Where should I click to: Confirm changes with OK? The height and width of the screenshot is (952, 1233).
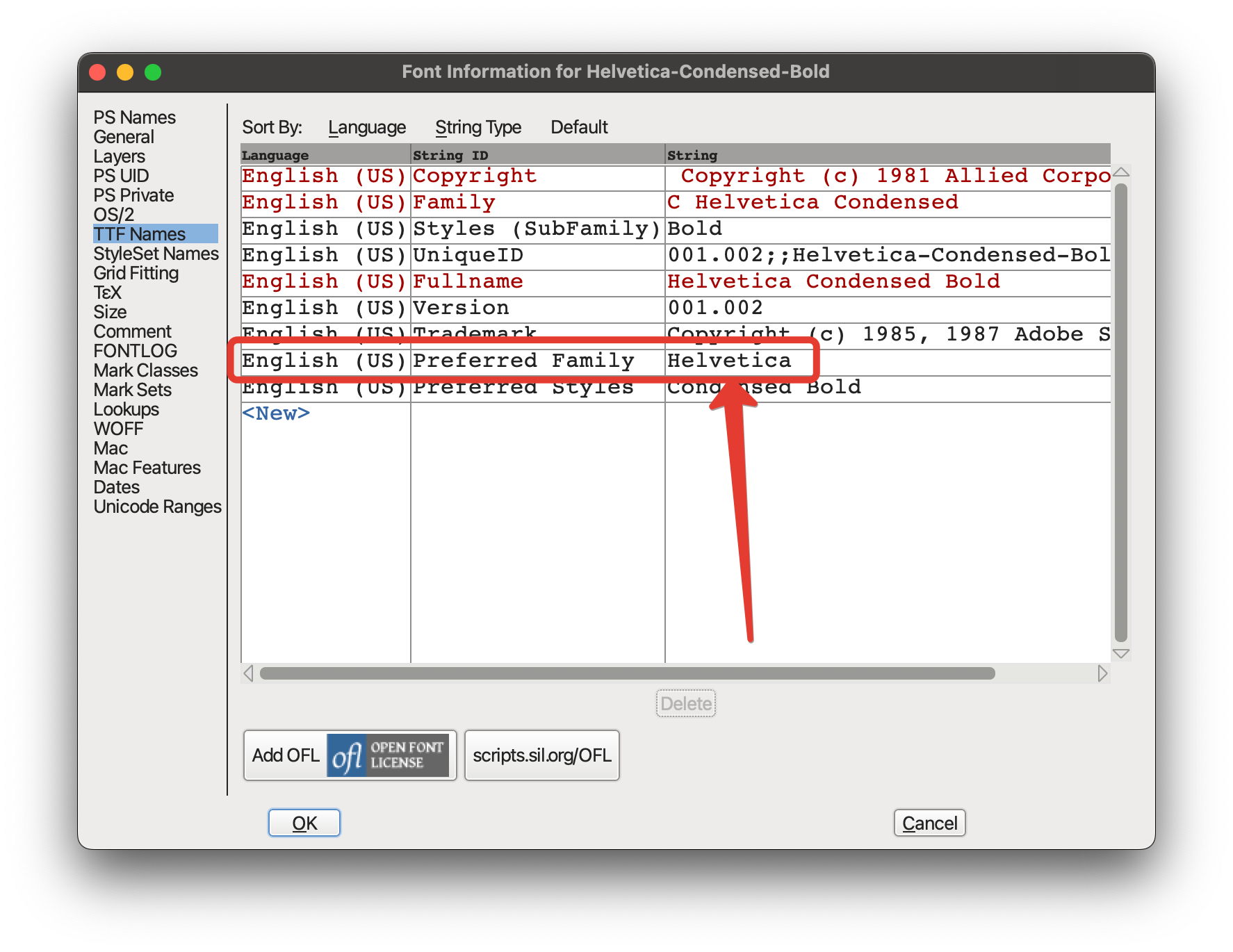click(304, 822)
